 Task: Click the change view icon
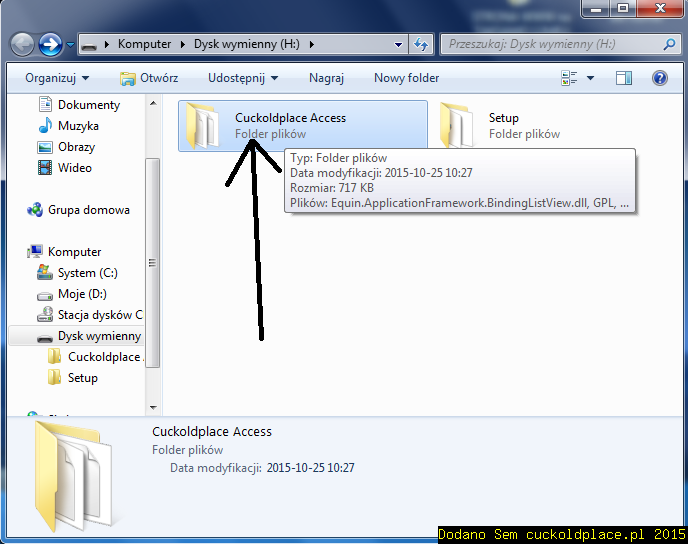click(x=570, y=78)
